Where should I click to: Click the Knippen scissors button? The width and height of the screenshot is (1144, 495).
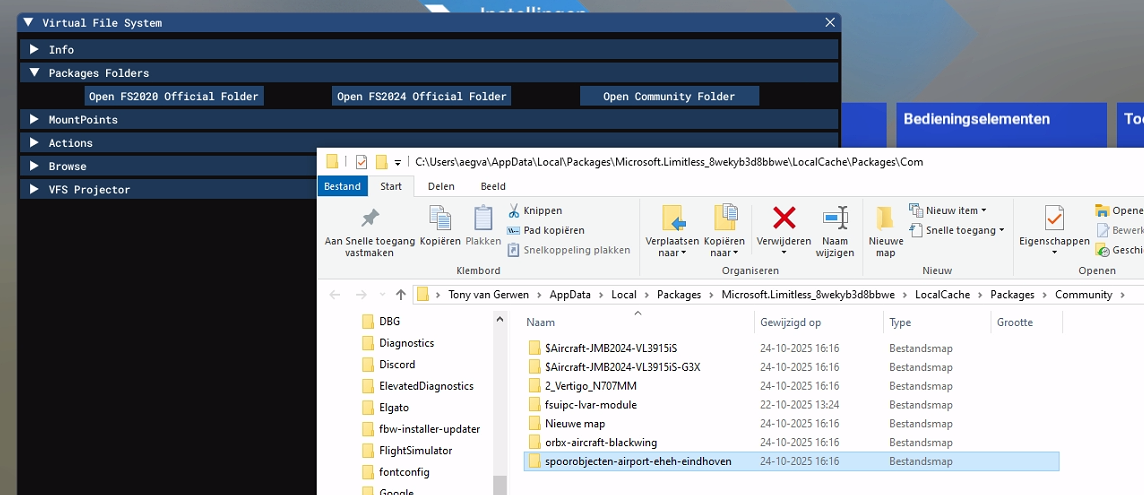point(535,211)
